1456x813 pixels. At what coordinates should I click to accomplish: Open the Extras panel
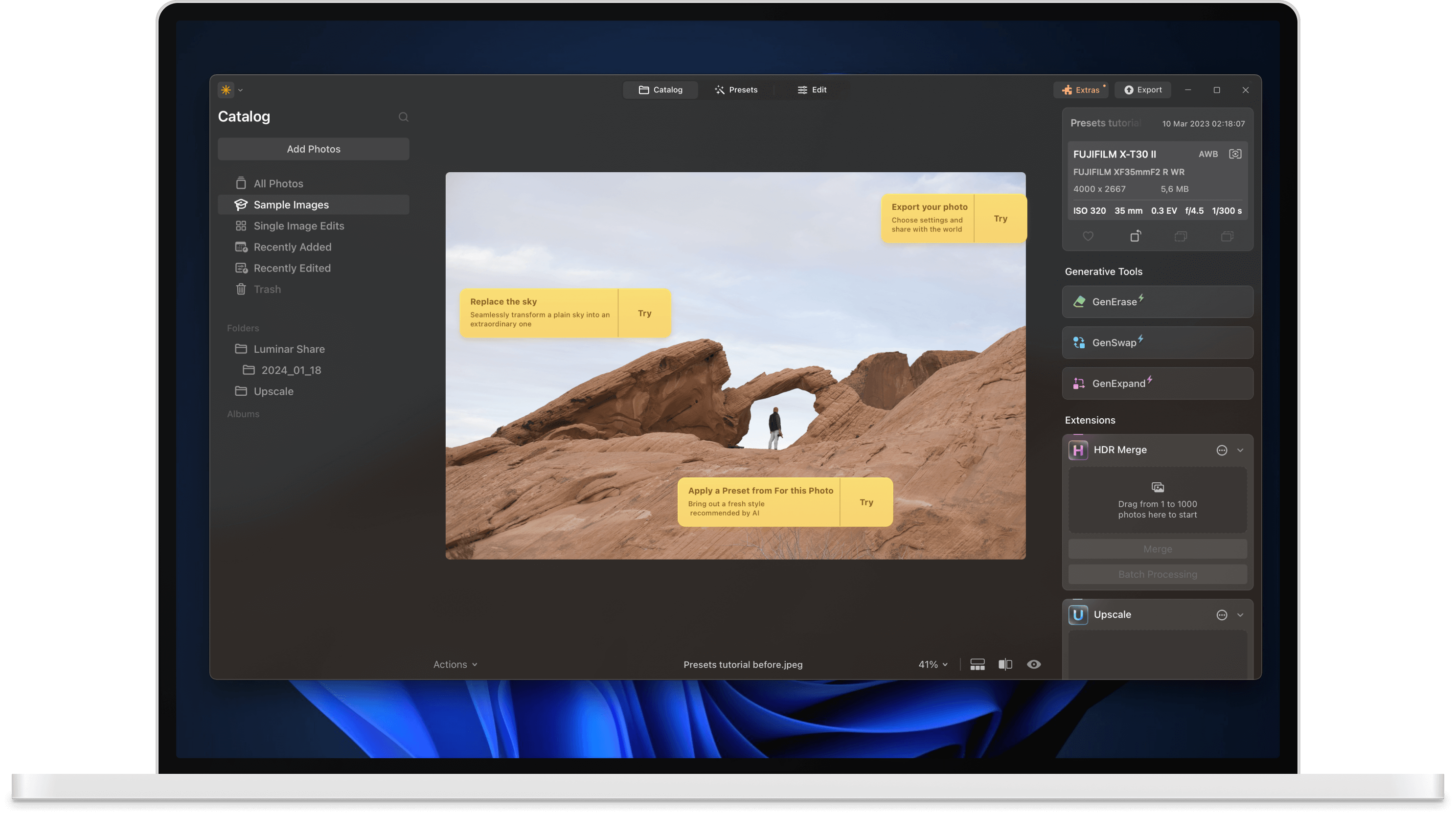click(x=1081, y=90)
